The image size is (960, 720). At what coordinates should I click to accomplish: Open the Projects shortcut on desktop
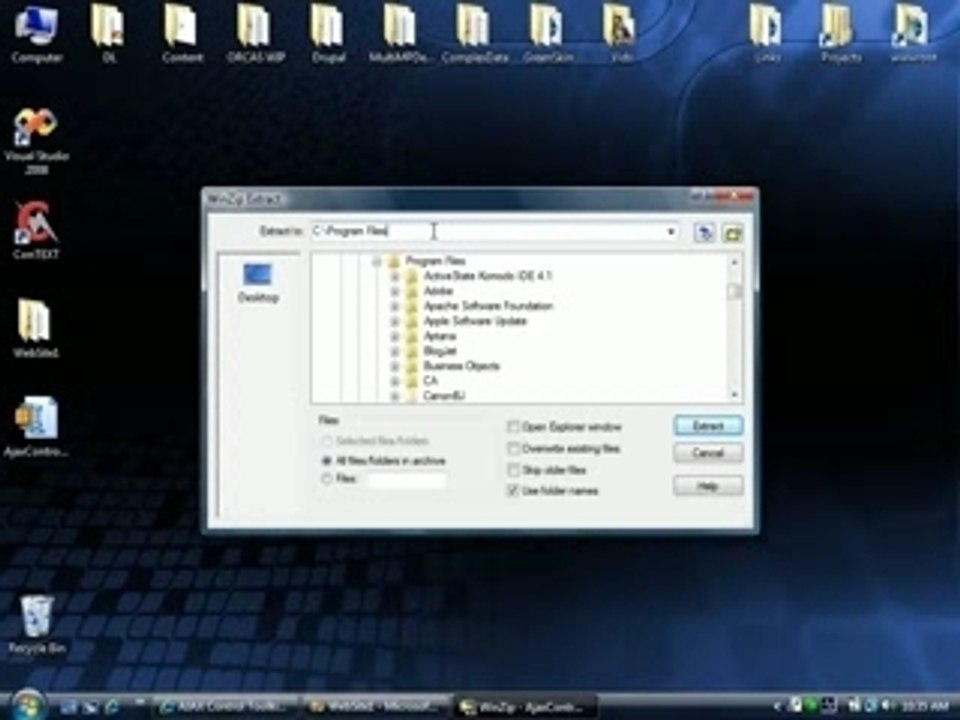click(841, 34)
